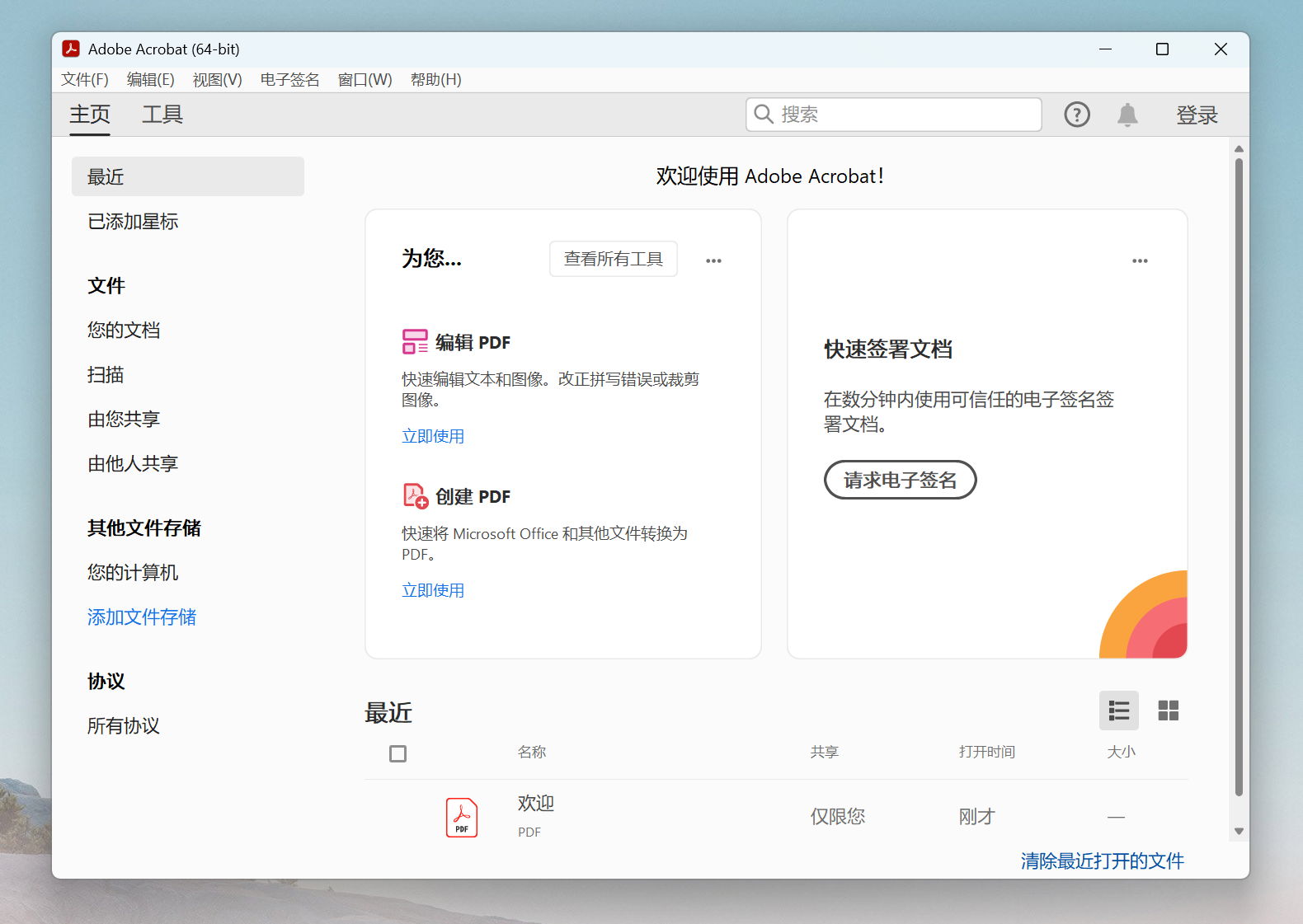
Task: Open 由您共享 in the sidebar
Action: 124,419
